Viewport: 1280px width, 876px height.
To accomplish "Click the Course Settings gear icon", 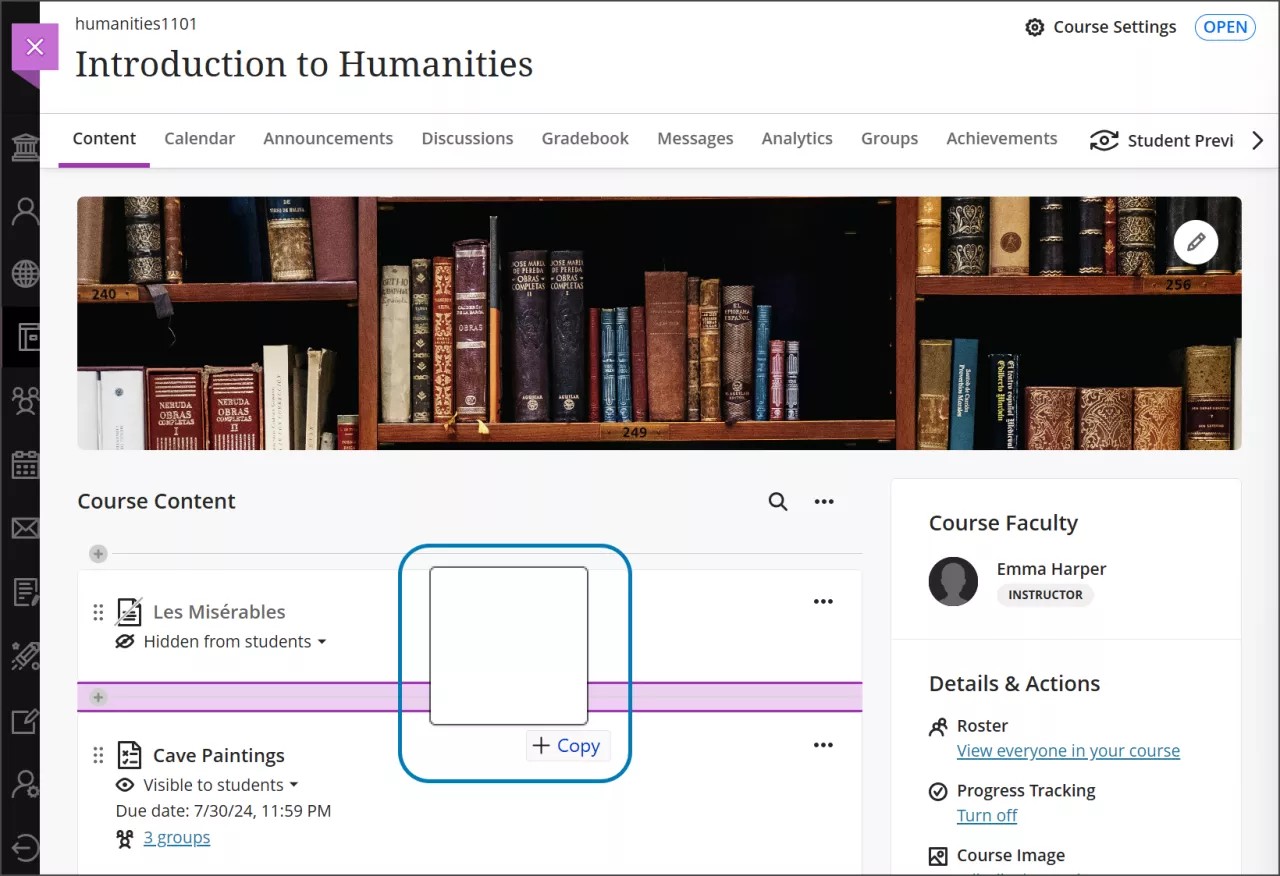I will pyautogui.click(x=1035, y=27).
